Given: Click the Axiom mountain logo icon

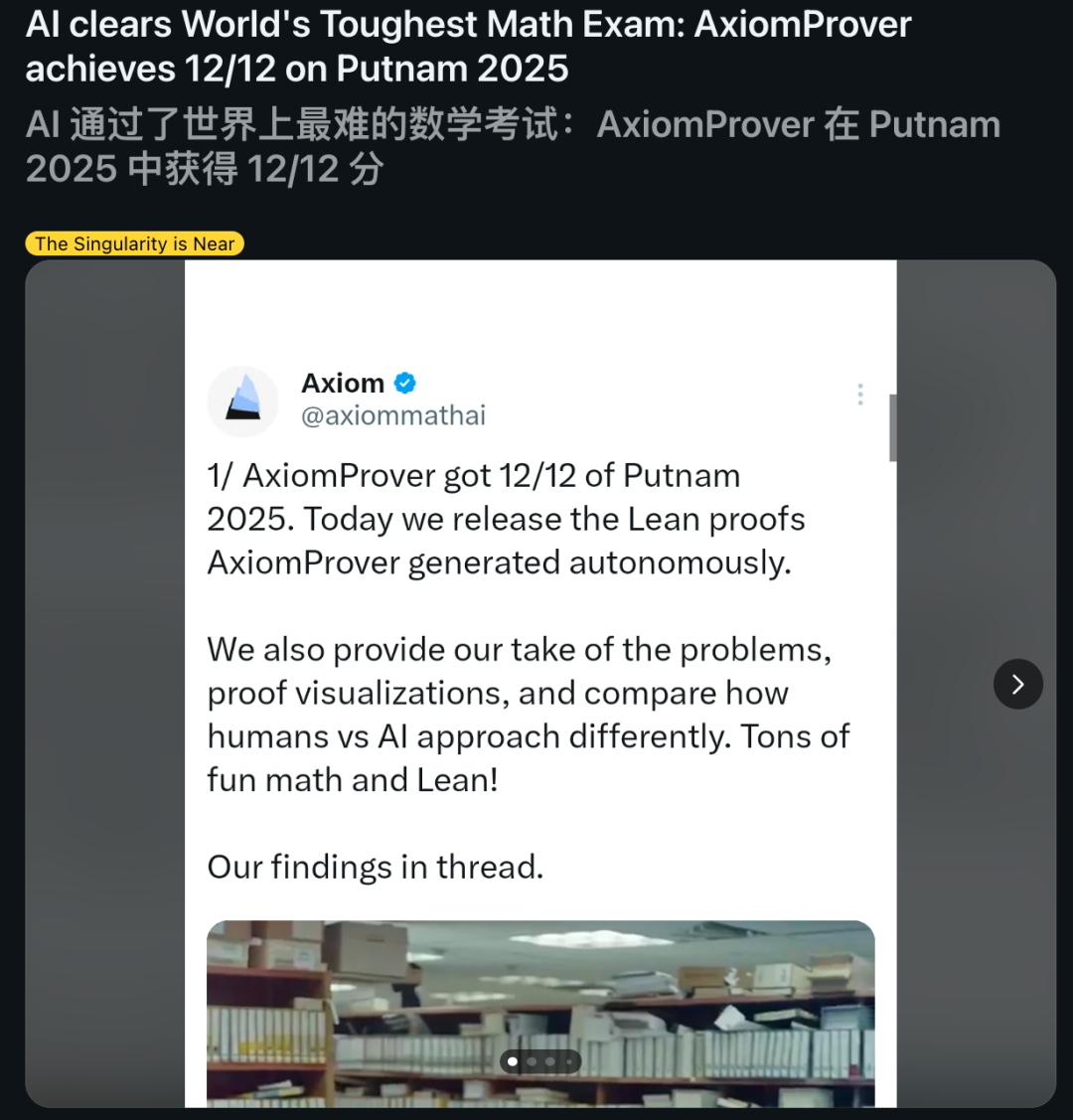Looking at the screenshot, I should (x=243, y=400).
